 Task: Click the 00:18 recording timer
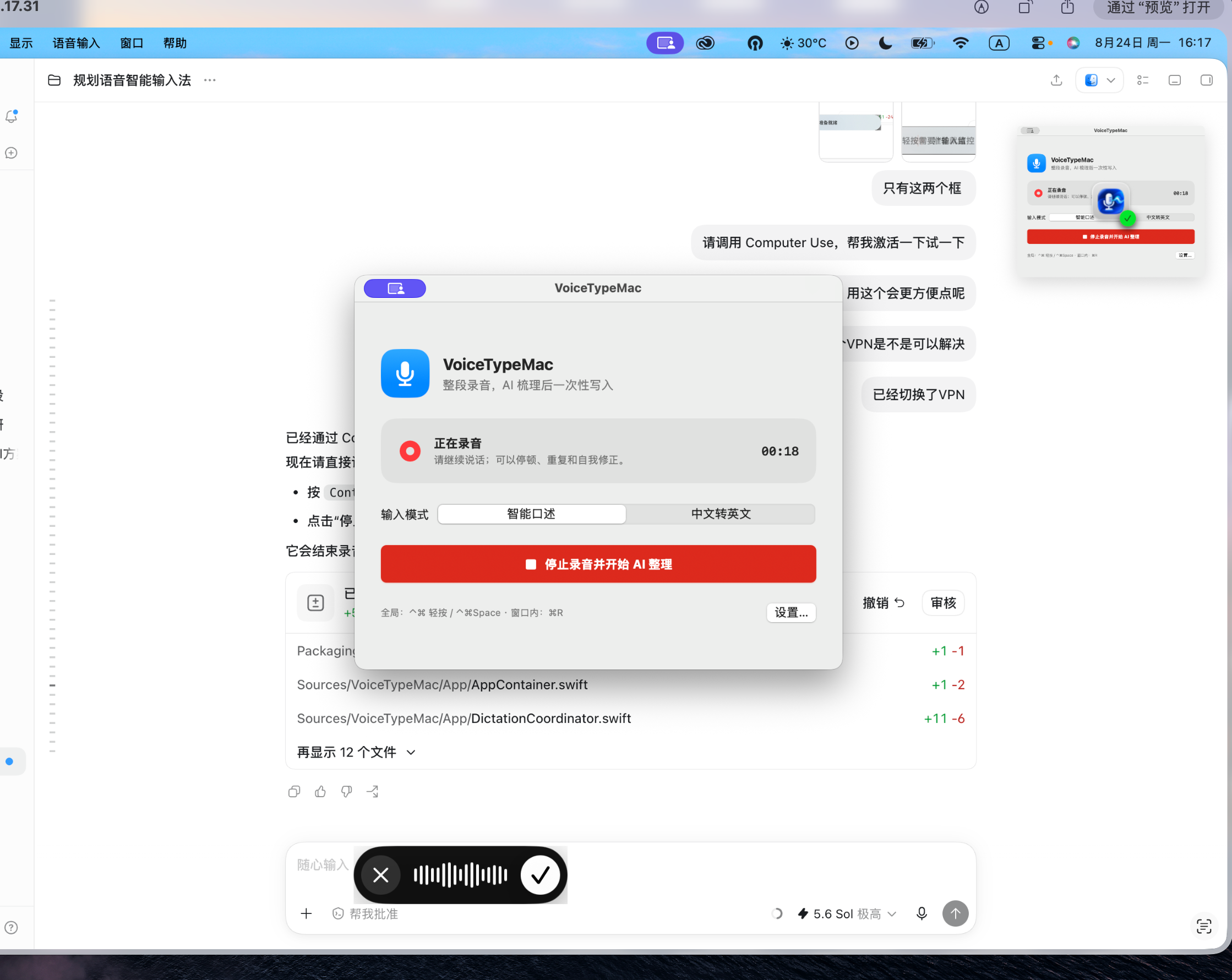point(779,451)
